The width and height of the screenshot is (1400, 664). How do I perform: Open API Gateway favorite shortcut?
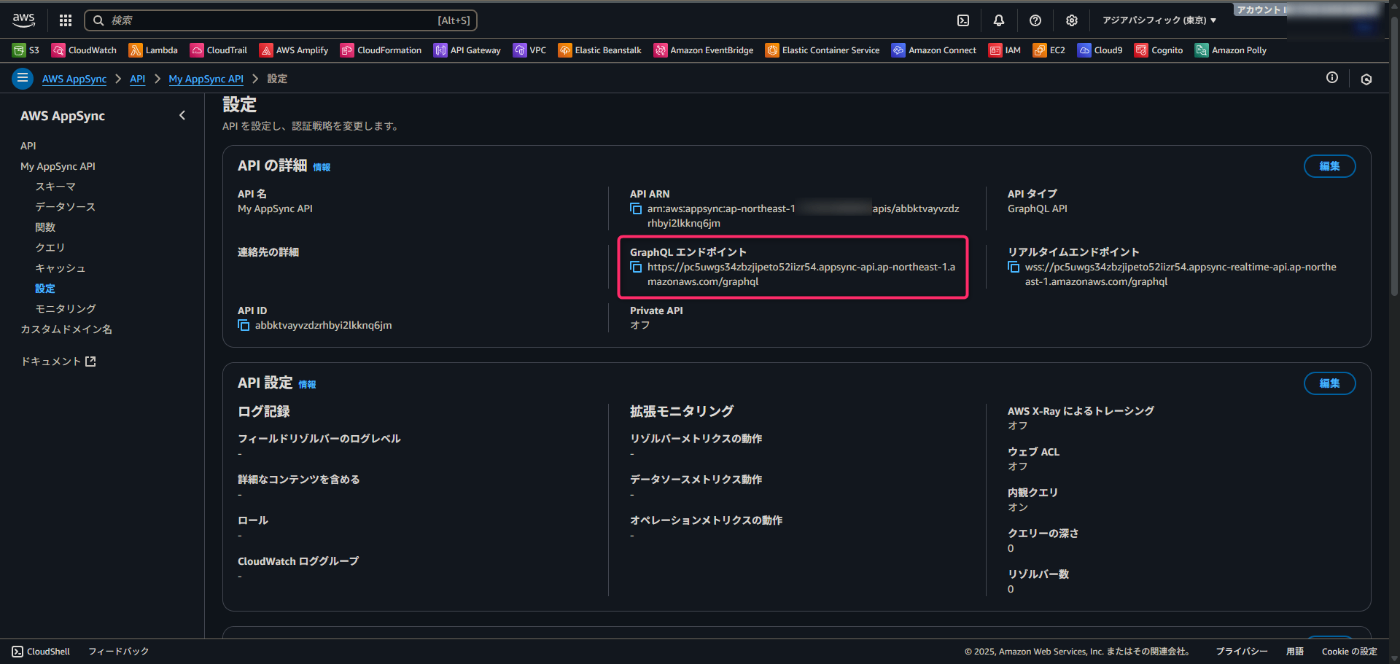click(468, 50)
